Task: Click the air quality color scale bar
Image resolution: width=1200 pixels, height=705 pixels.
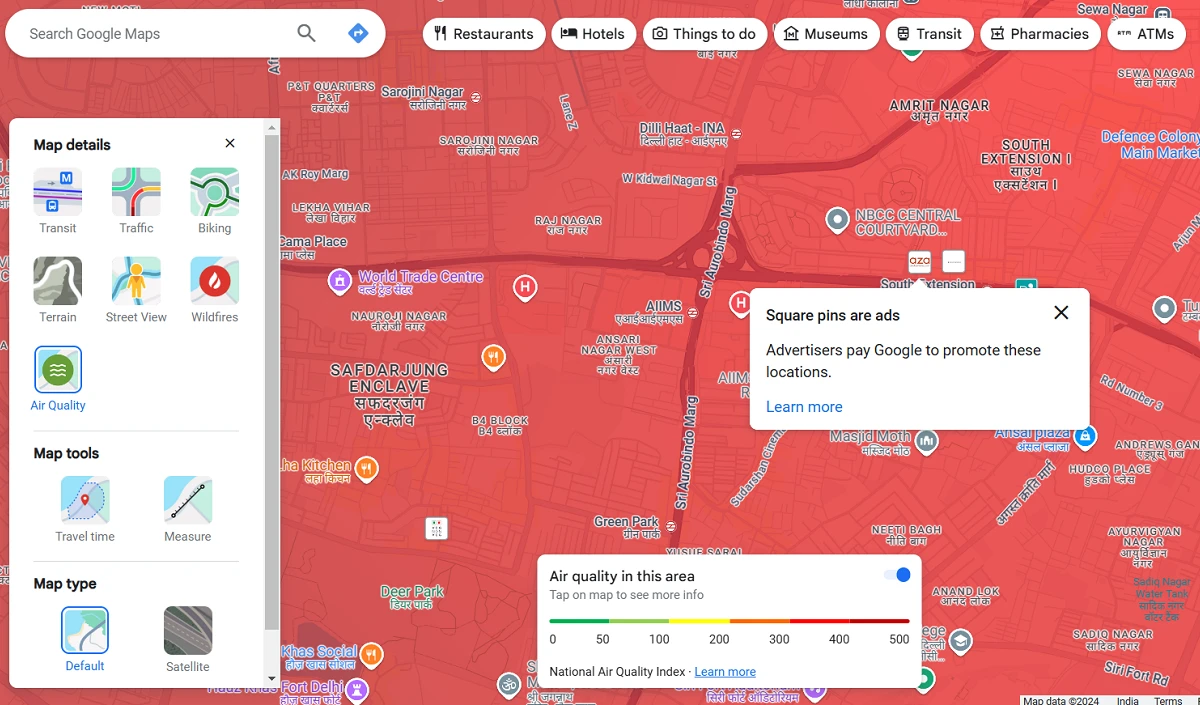Action: 729,621
